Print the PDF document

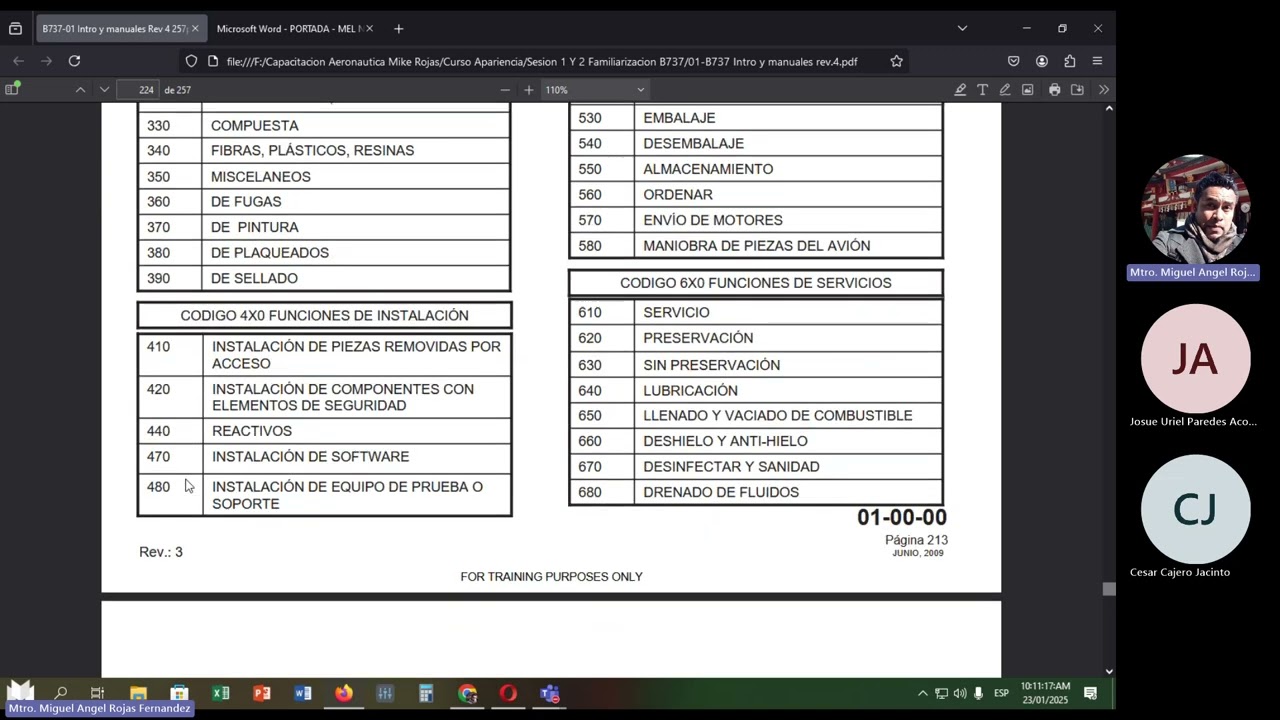point(1054,90)
